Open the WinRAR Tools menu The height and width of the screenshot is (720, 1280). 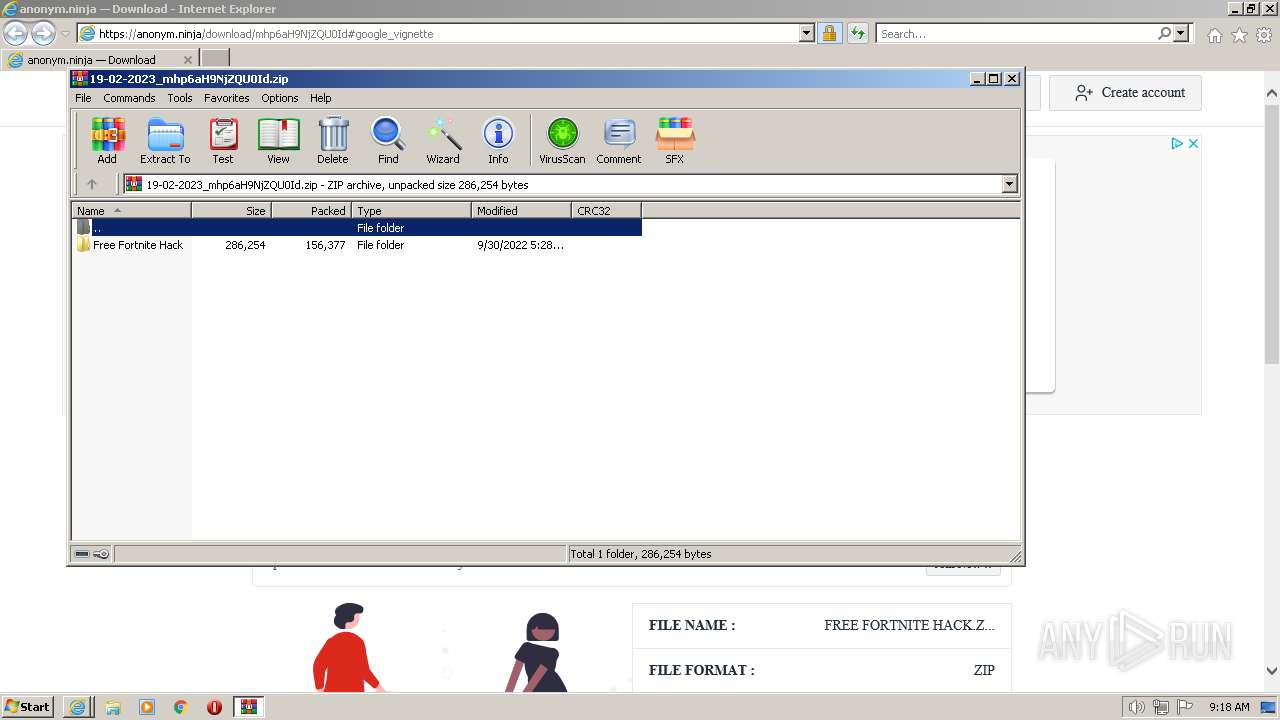click(x=180, y=98)
